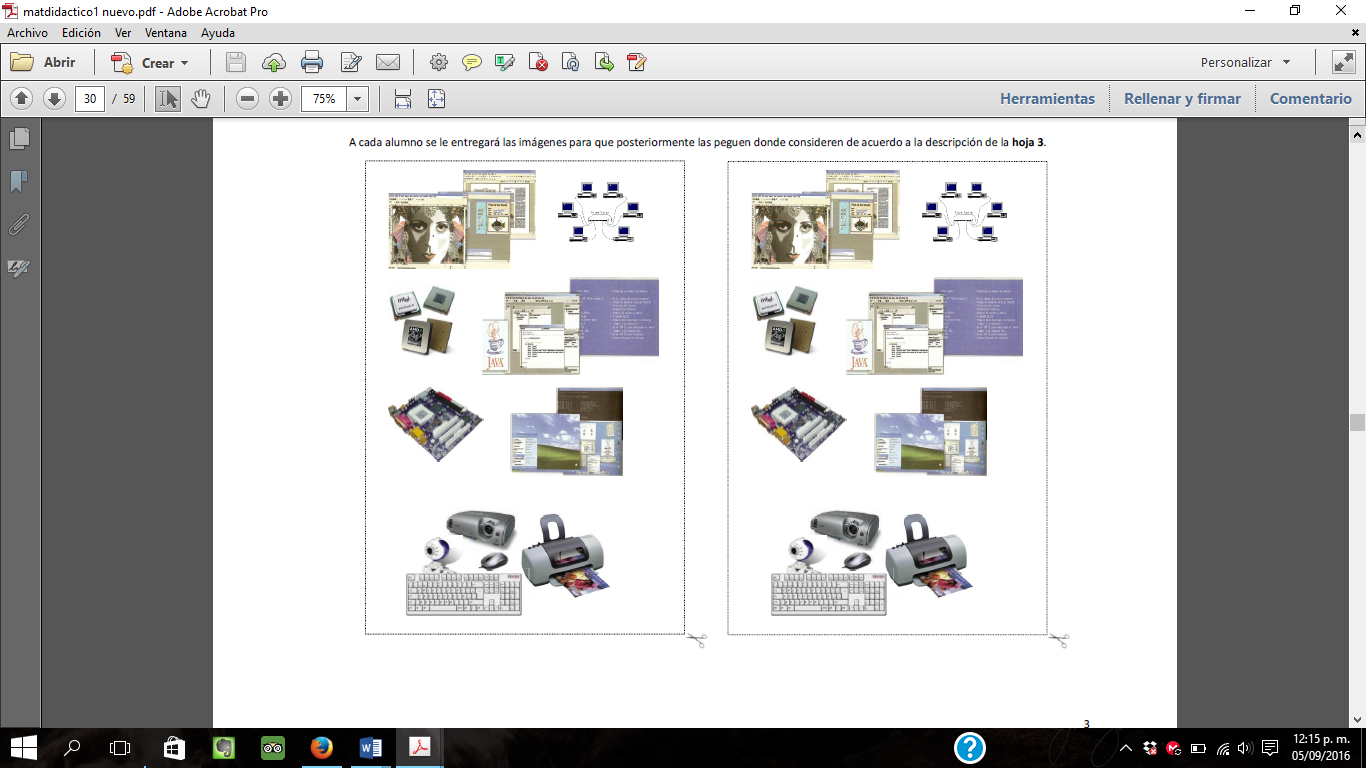Open the Ventana menu
The height and width of the screenshot is (768, 1366).
coord(165,33)
